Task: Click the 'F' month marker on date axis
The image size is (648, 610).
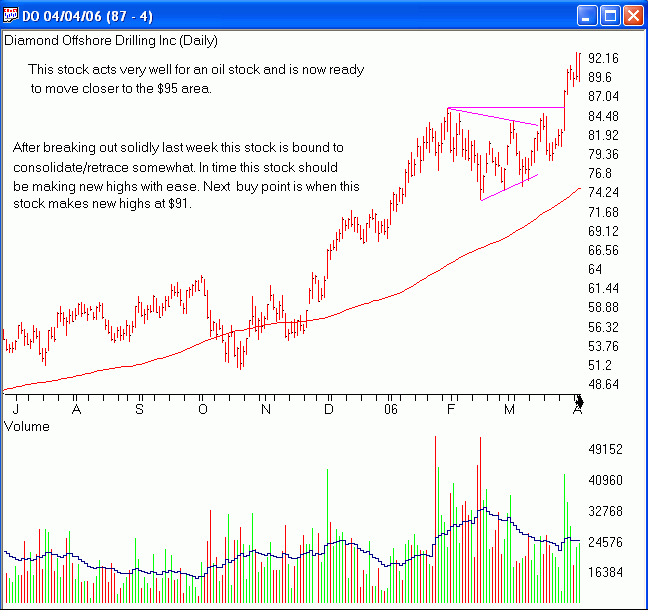Action: (450, 409)
